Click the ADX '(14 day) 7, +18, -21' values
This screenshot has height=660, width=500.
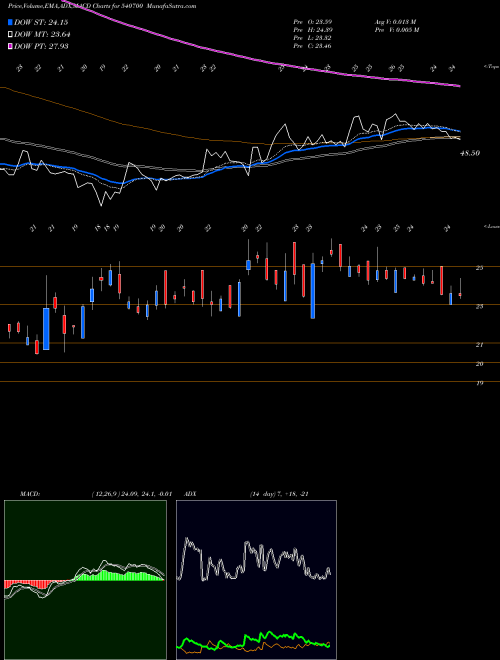click(279, 494)
